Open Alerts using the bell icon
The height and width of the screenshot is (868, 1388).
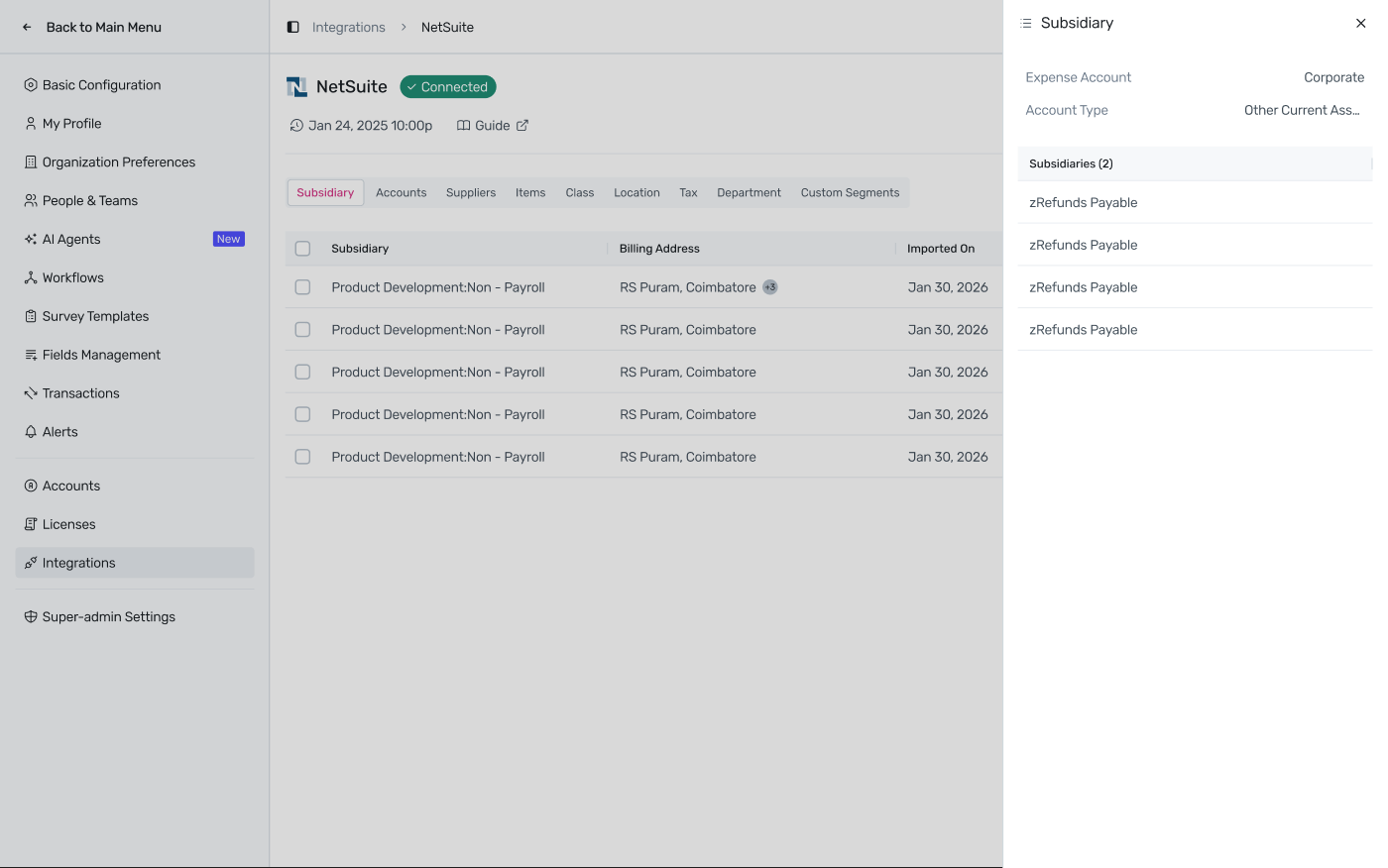[x=31, y=433]
